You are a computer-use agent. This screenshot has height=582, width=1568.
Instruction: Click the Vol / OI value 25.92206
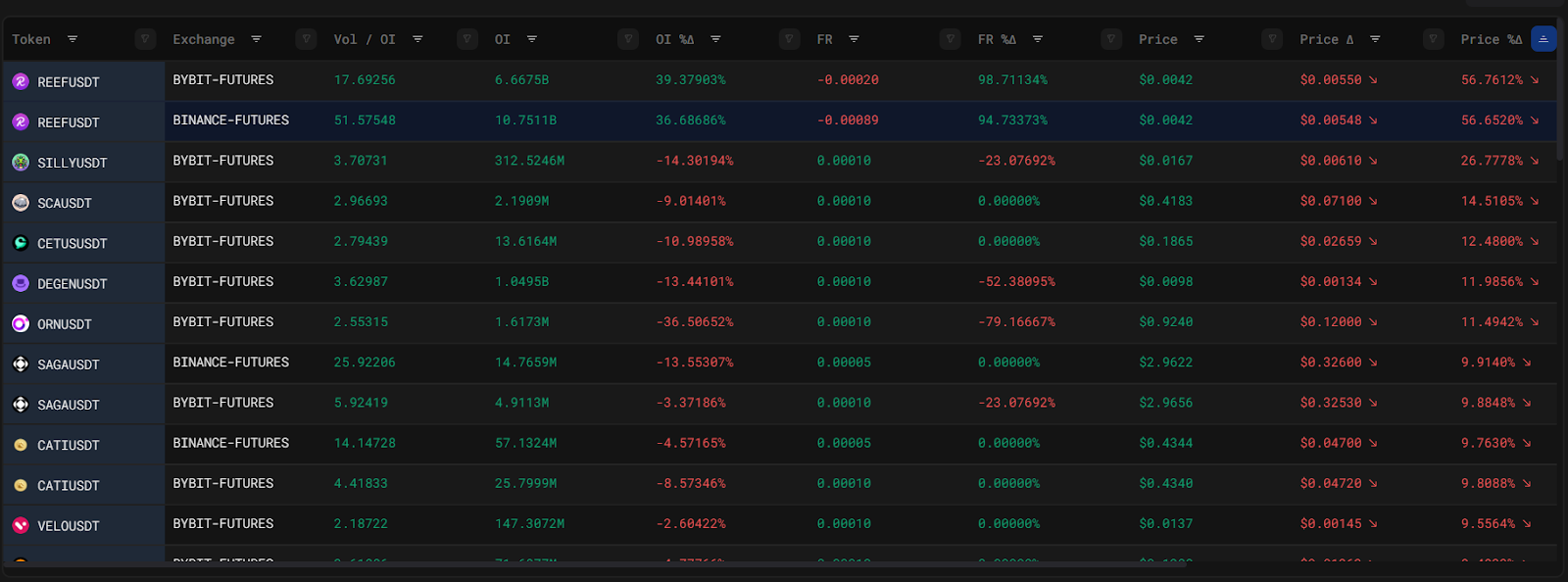click(x=365, y=363)
